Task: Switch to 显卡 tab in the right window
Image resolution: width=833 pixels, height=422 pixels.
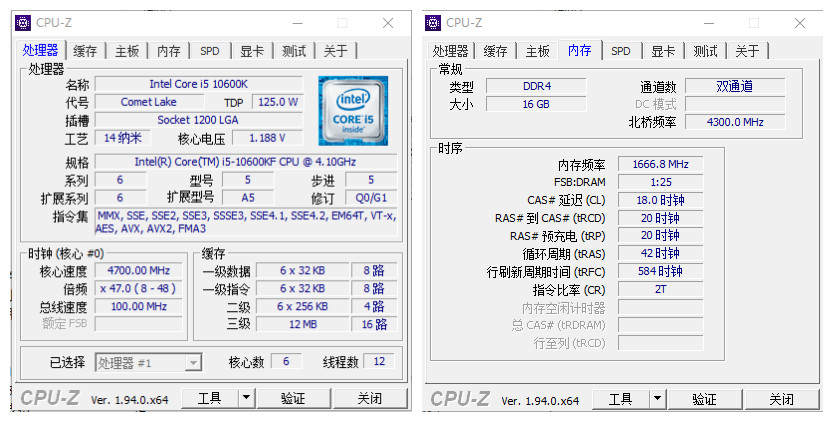Action: 663,51
